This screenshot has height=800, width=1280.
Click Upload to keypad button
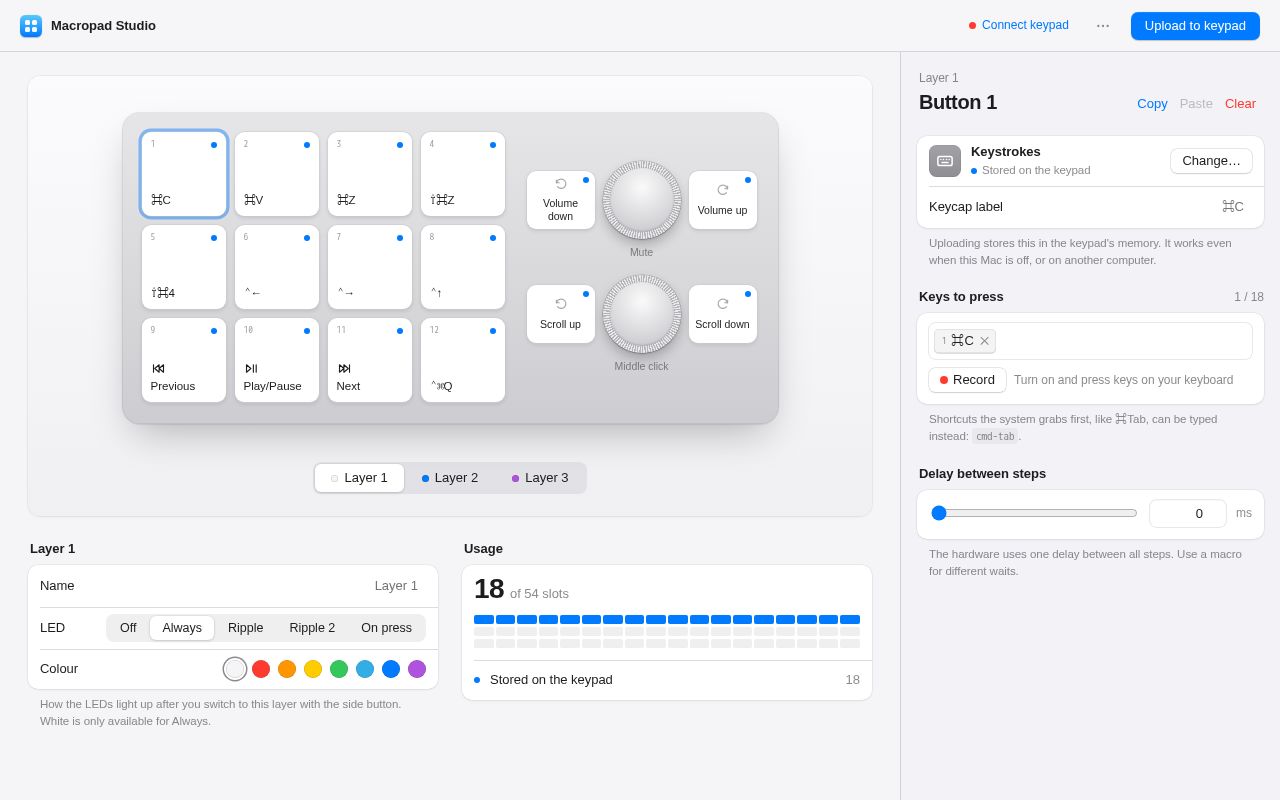pyautogui.click(x=1195, y=26)
